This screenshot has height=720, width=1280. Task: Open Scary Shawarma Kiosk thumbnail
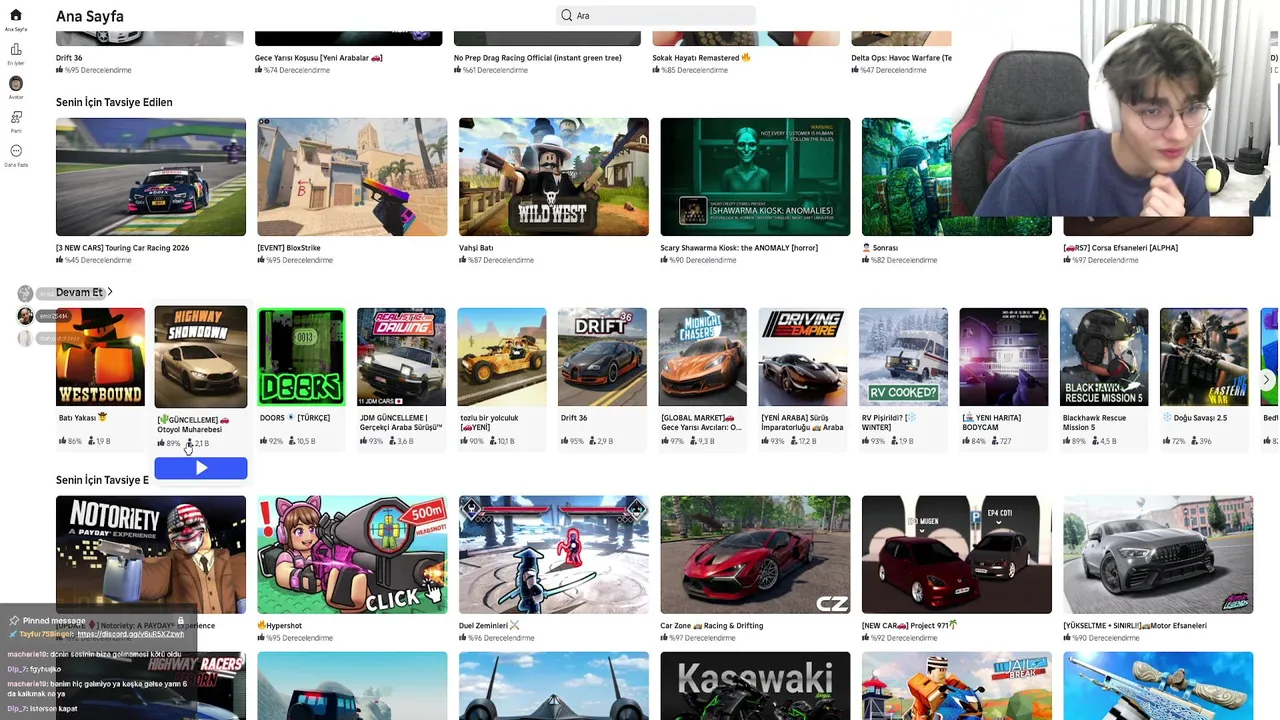(755, 177)
